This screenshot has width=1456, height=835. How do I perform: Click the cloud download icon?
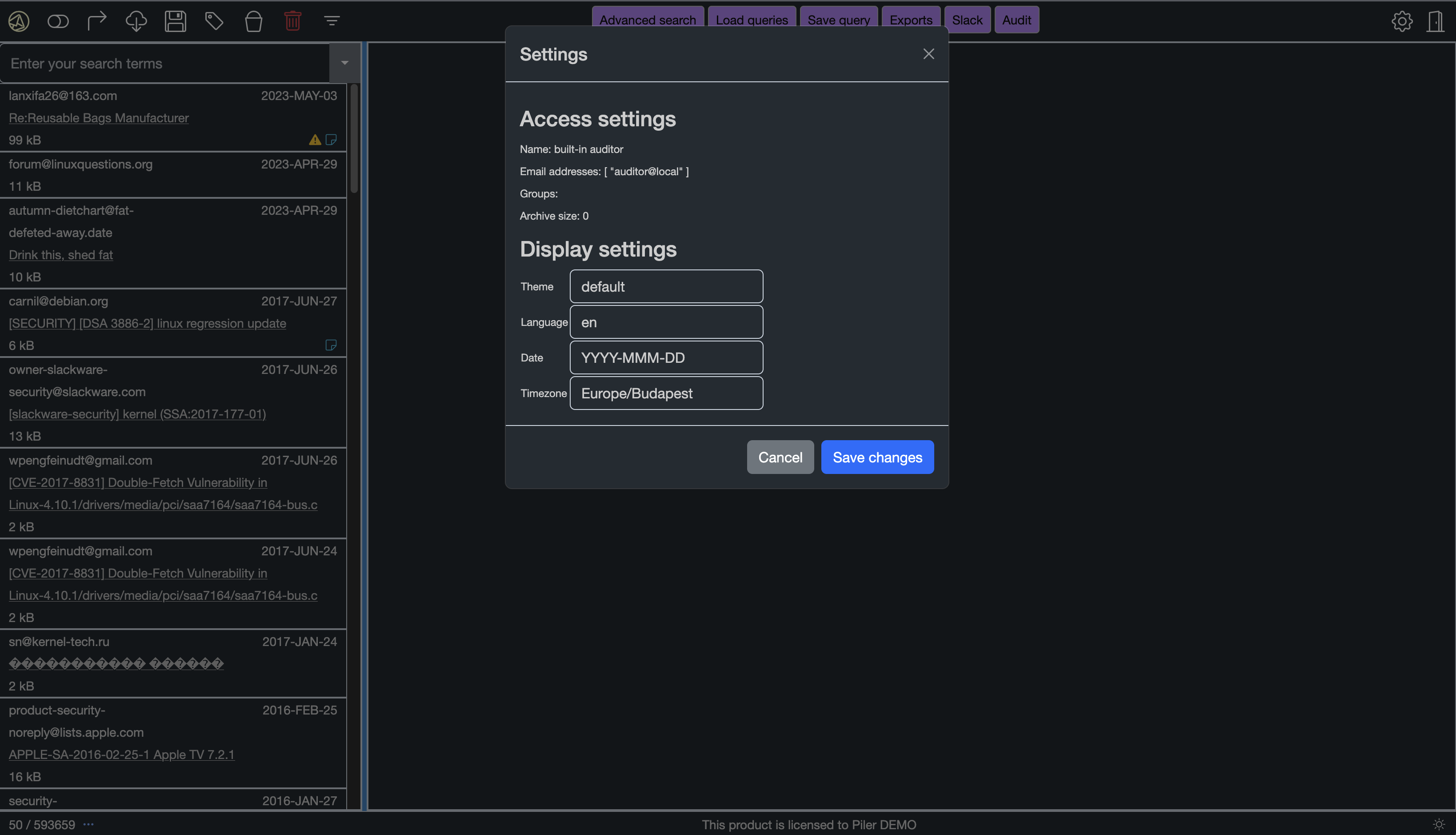(136, 21)
